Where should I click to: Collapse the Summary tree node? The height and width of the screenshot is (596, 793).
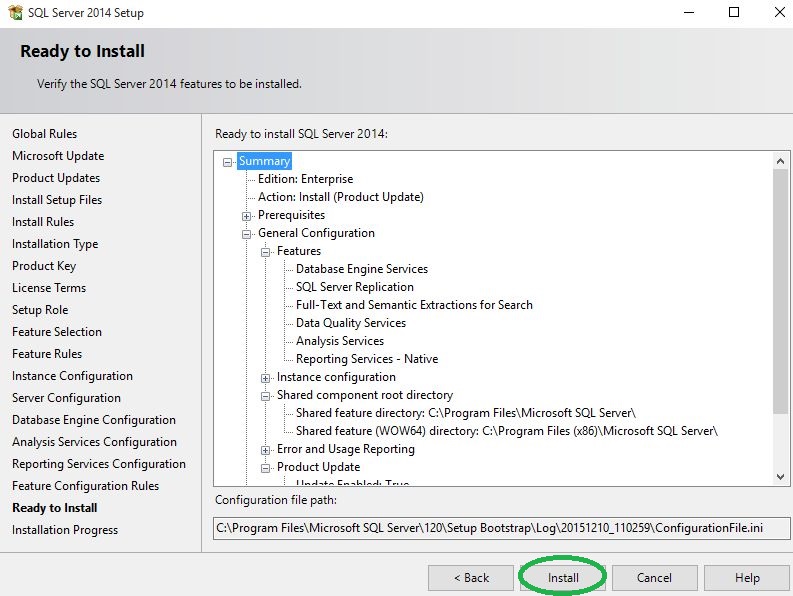(x=228, y=162)
